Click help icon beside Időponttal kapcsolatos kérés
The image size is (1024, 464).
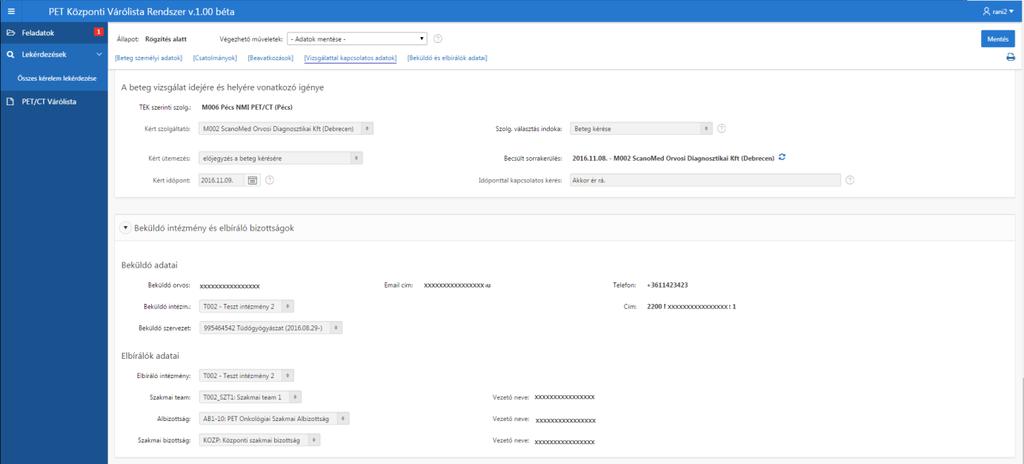[x=850, y=180]
